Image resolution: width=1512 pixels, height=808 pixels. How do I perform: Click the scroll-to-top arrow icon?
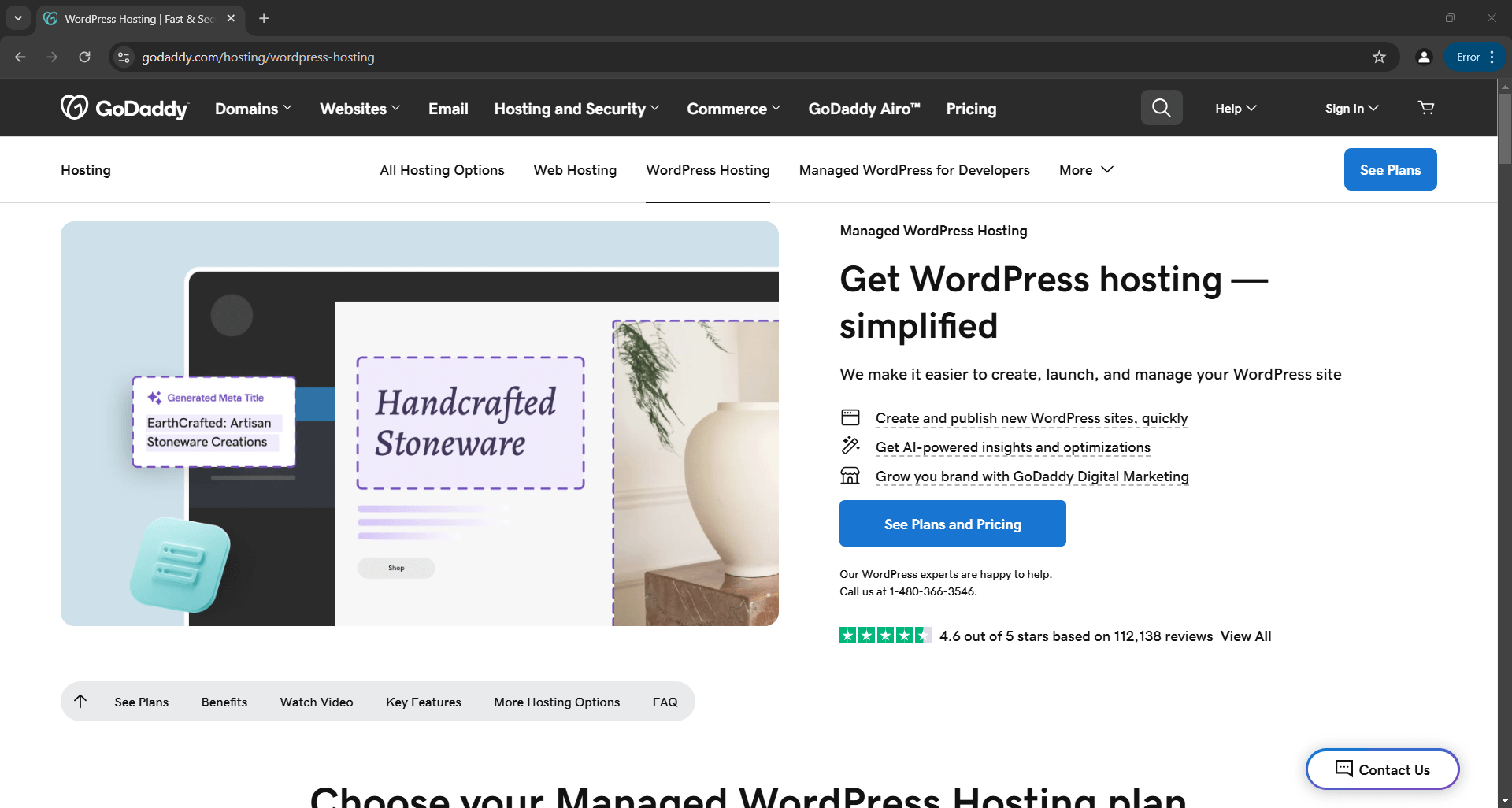click(80, 701)
